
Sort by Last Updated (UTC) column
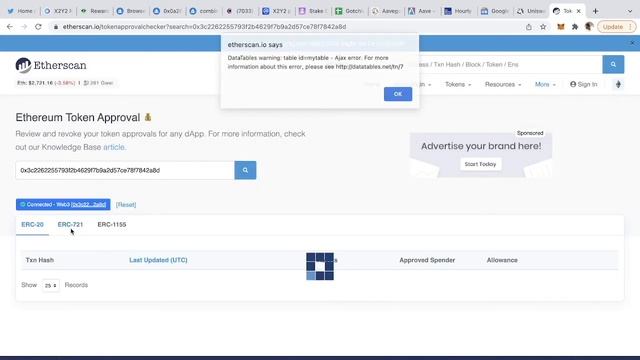pos(158,260)
